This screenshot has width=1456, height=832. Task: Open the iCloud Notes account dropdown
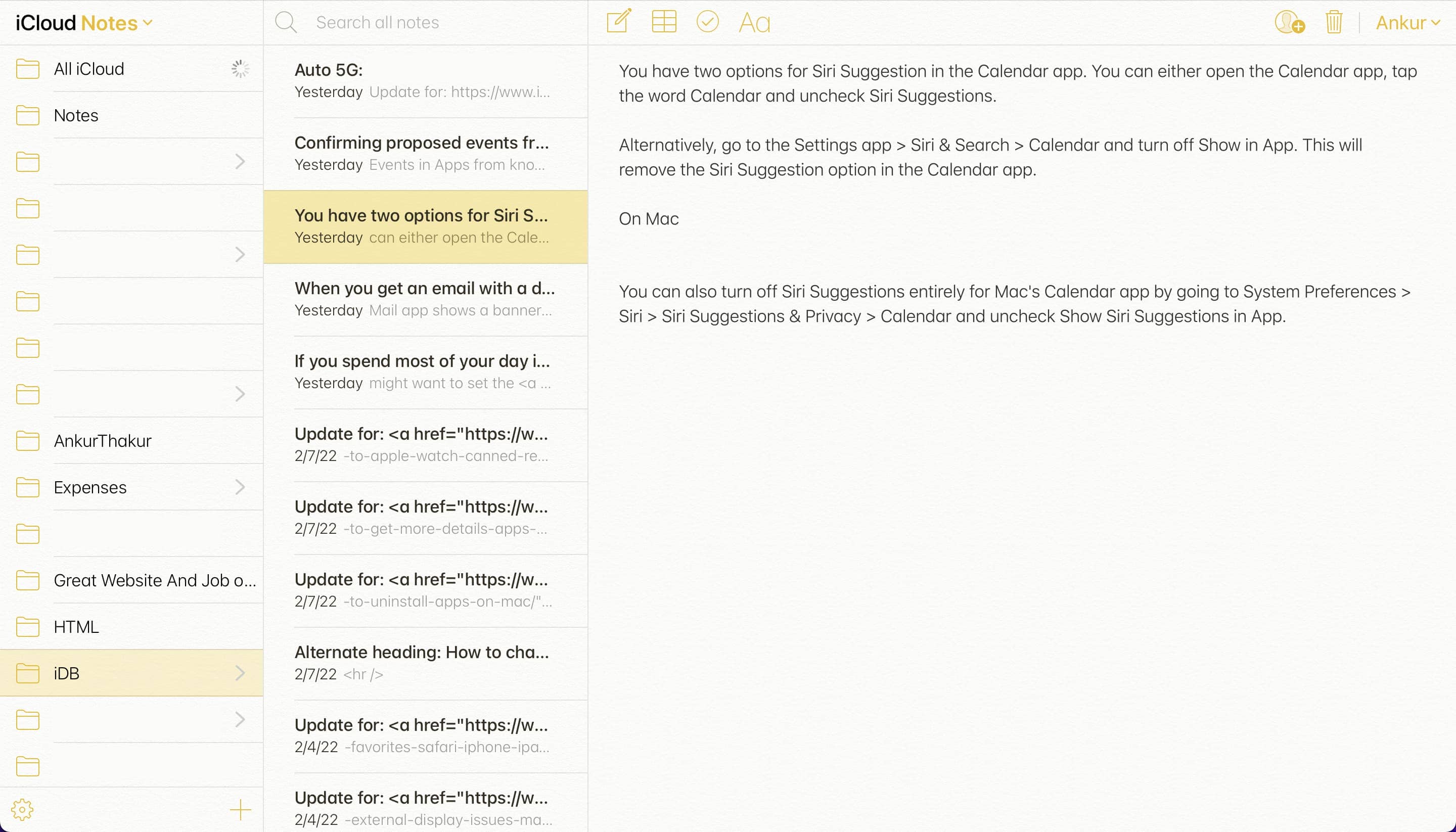point(83,22)
